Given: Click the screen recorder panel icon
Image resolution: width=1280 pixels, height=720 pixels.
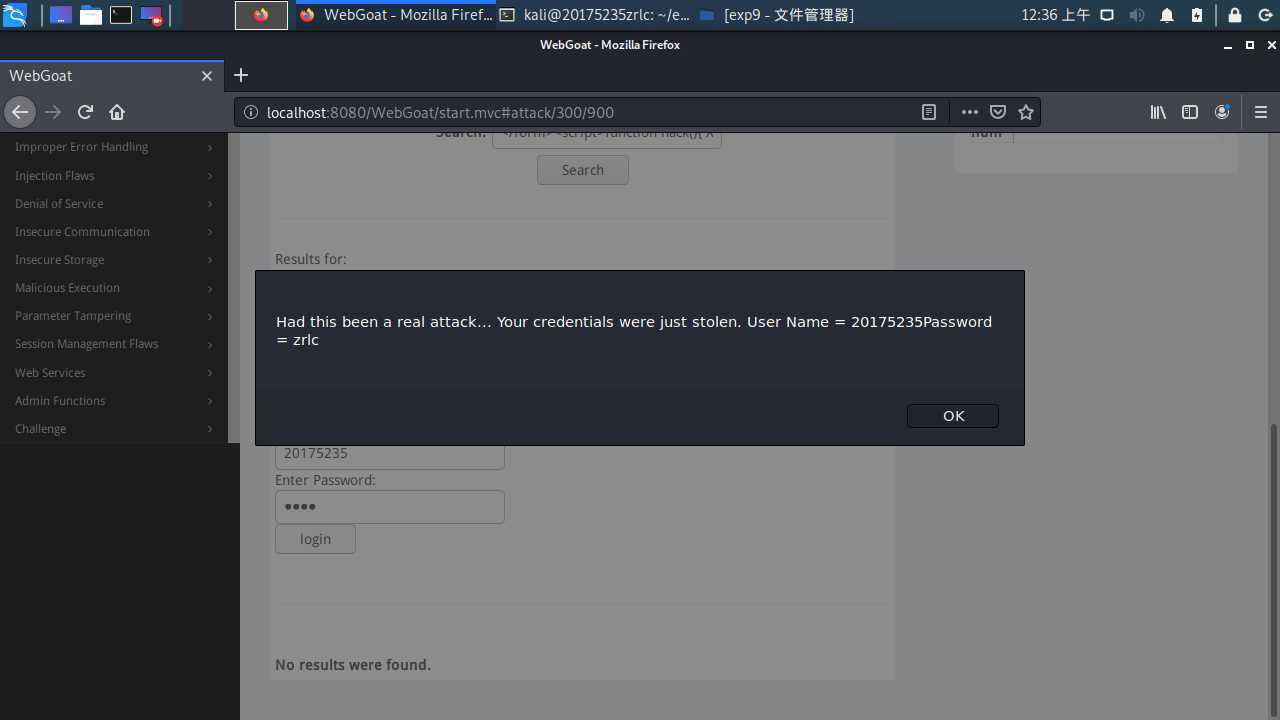Looking at the screenshot, I should pos(151,15).
